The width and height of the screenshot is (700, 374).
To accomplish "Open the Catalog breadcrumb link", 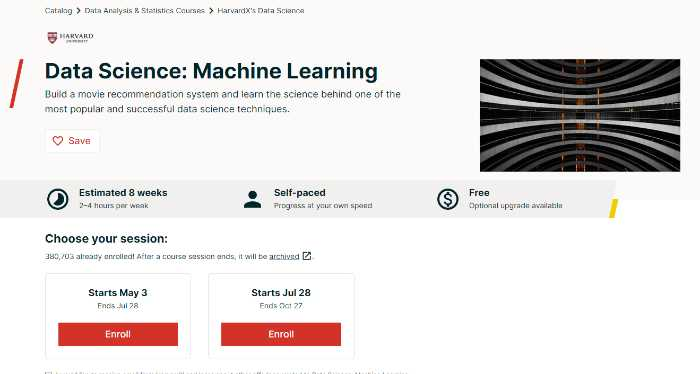I will click(x=58, y=10).
